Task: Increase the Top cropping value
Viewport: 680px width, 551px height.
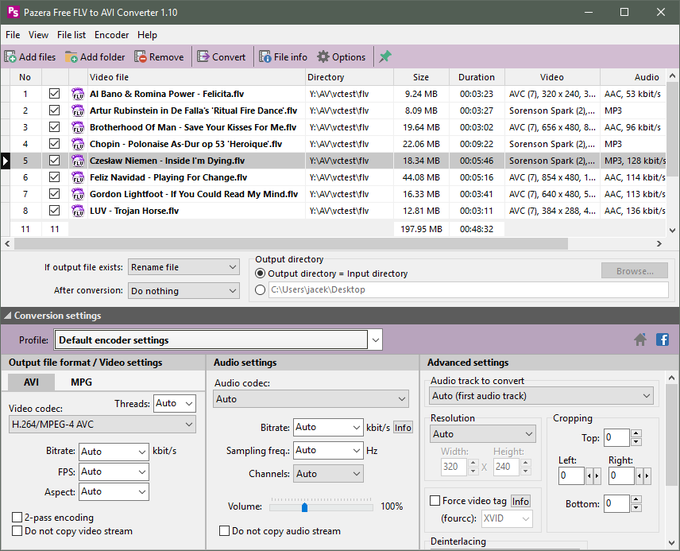Action: [x=636, y=433]
